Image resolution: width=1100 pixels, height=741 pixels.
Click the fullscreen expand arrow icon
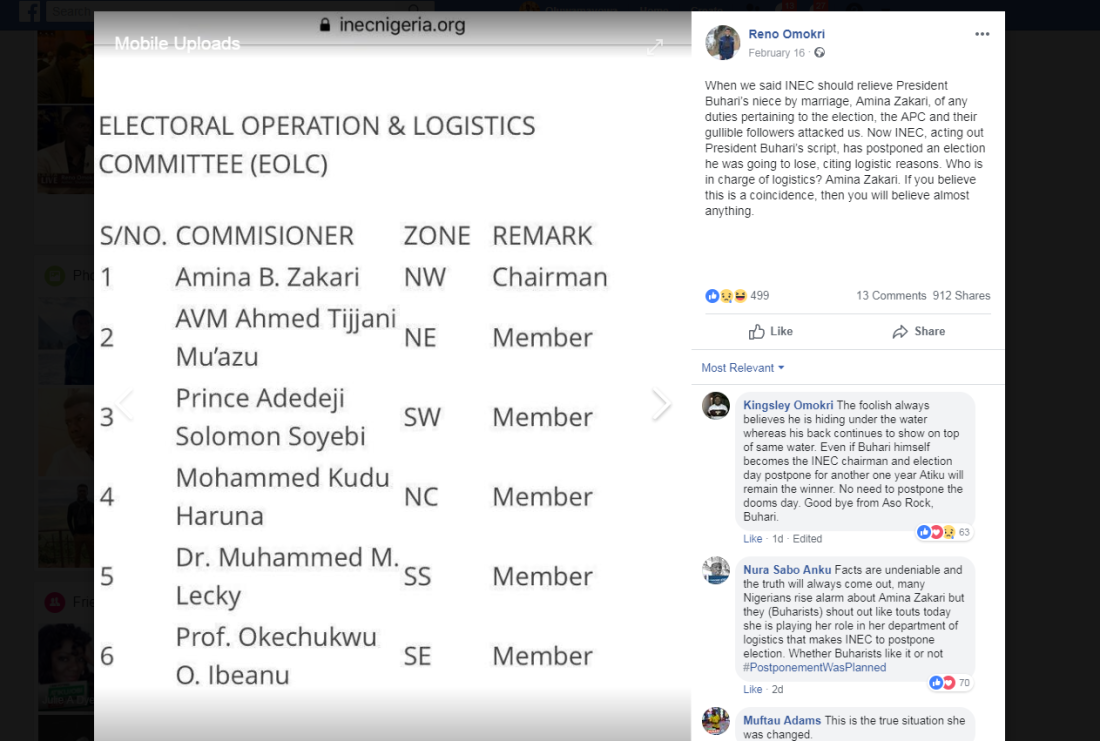(655, 47)
